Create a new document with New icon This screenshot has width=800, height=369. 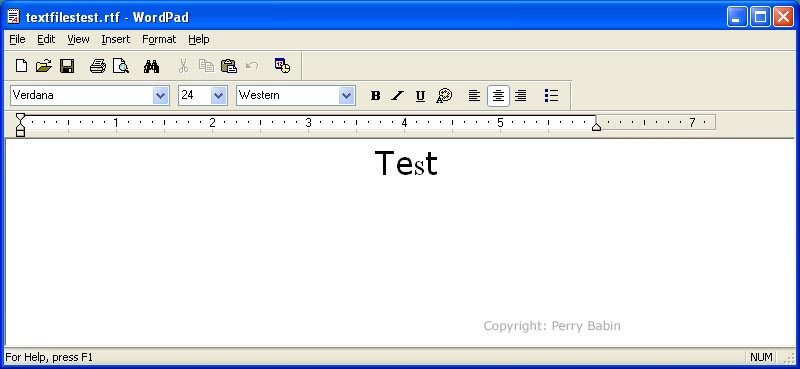(21, 66)
